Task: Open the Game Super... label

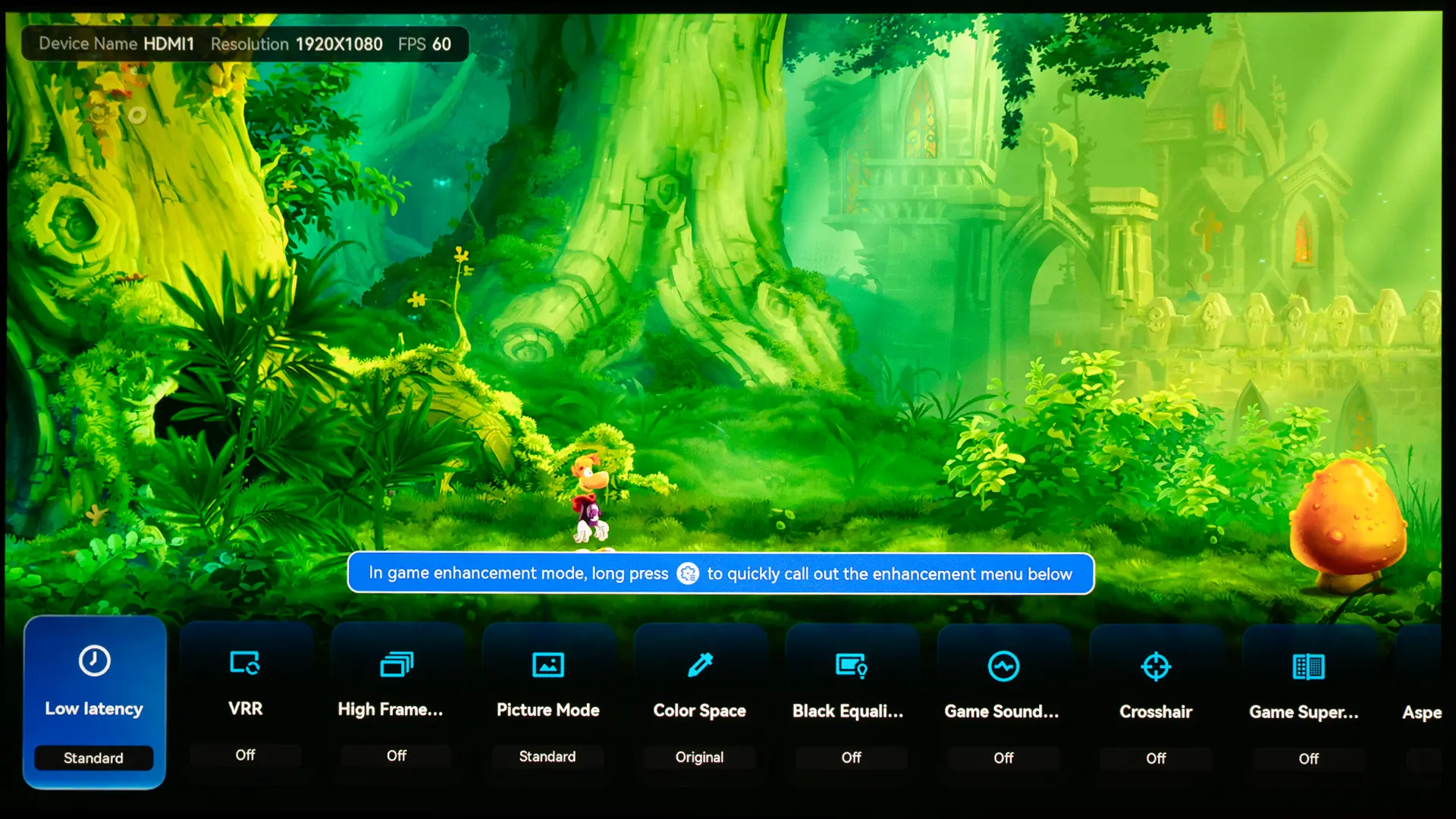Action: coord(1304,713)
